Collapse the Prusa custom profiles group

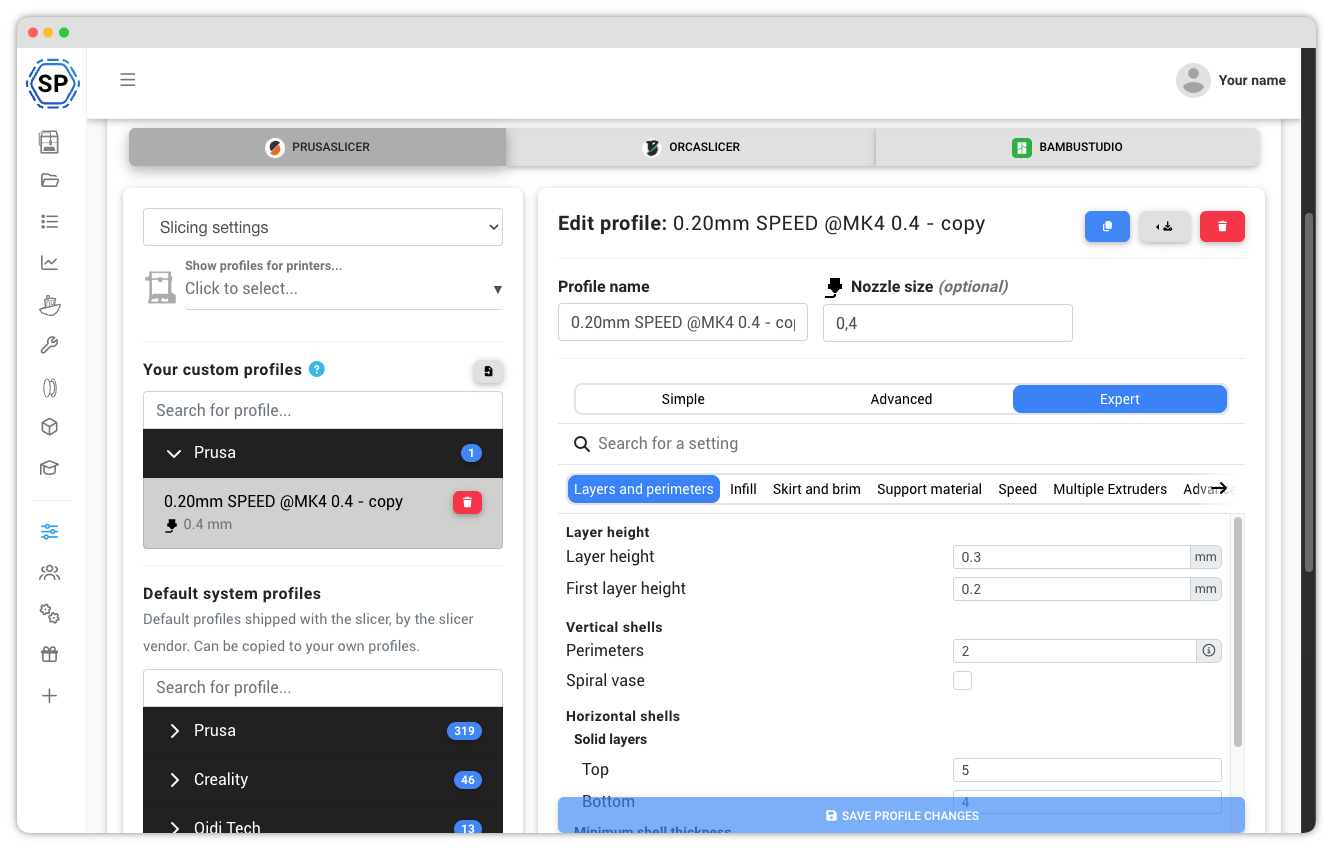[x=172, y=452]
